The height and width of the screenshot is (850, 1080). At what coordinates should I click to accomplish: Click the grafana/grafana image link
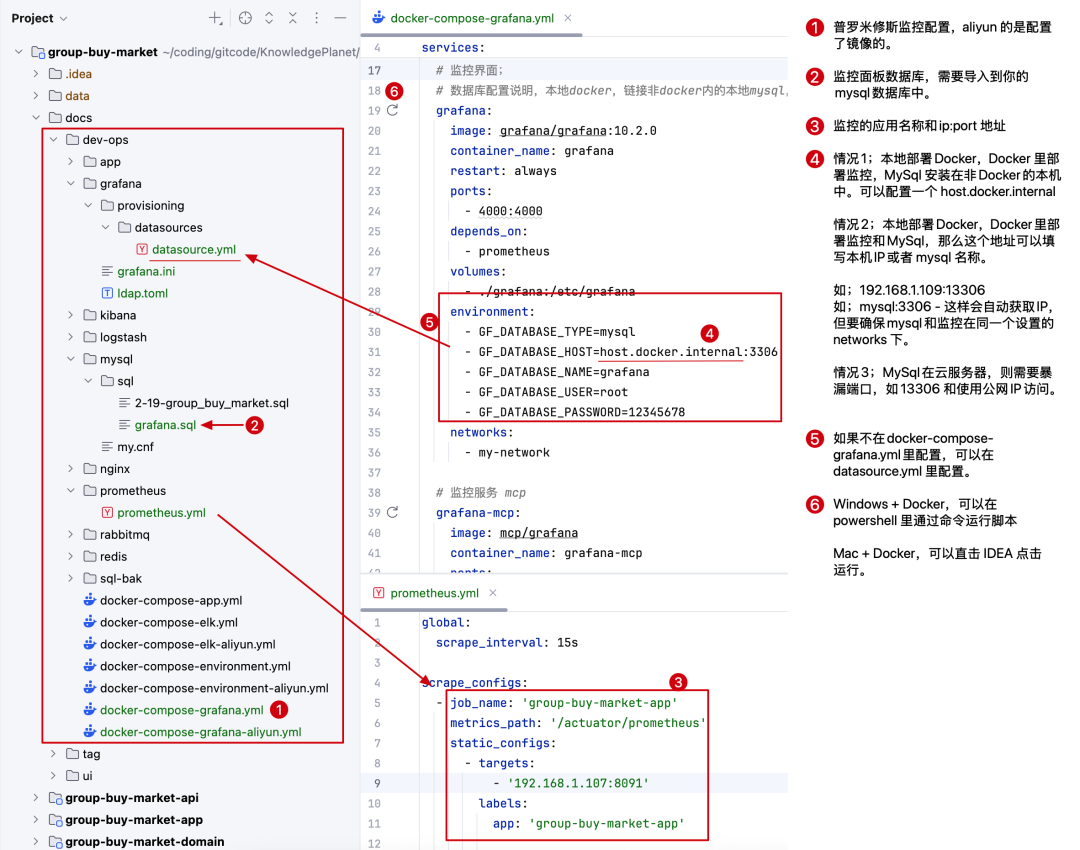553,131
